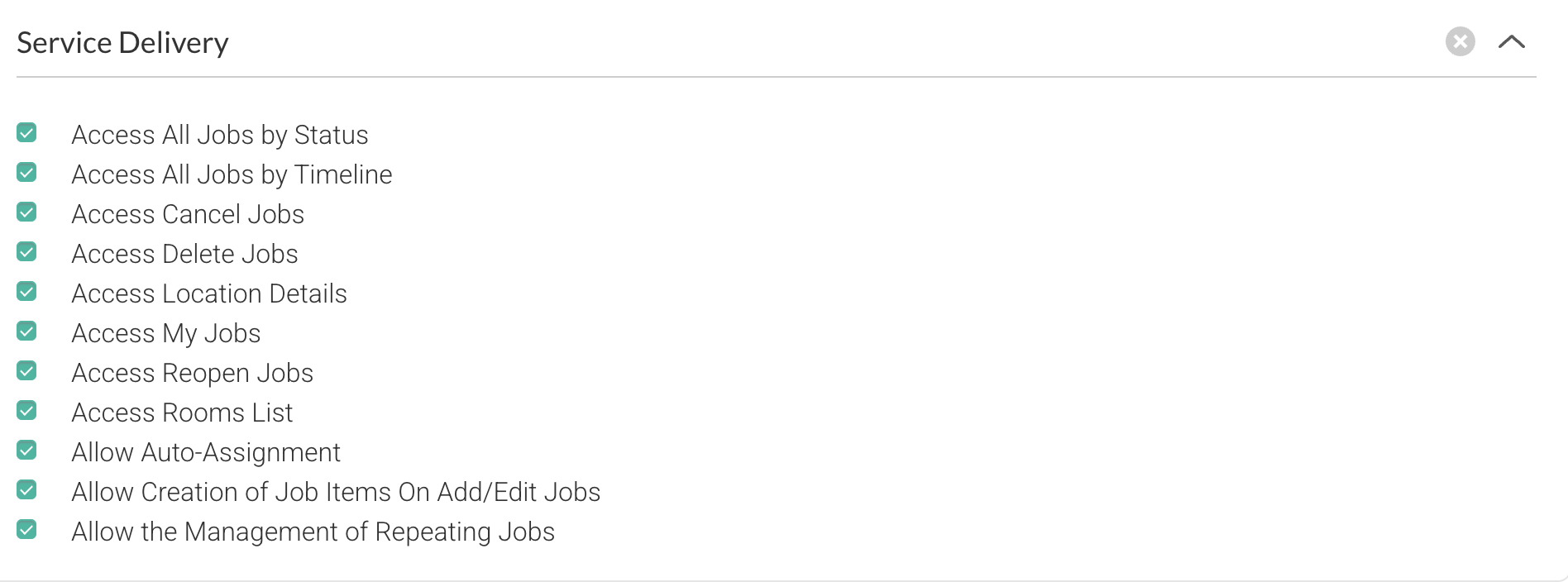Image resolution: width=1568 pixels, height=582 pixels.
Task: Uncheck Allow Auto-Assignment
Action: pos(26,450)
